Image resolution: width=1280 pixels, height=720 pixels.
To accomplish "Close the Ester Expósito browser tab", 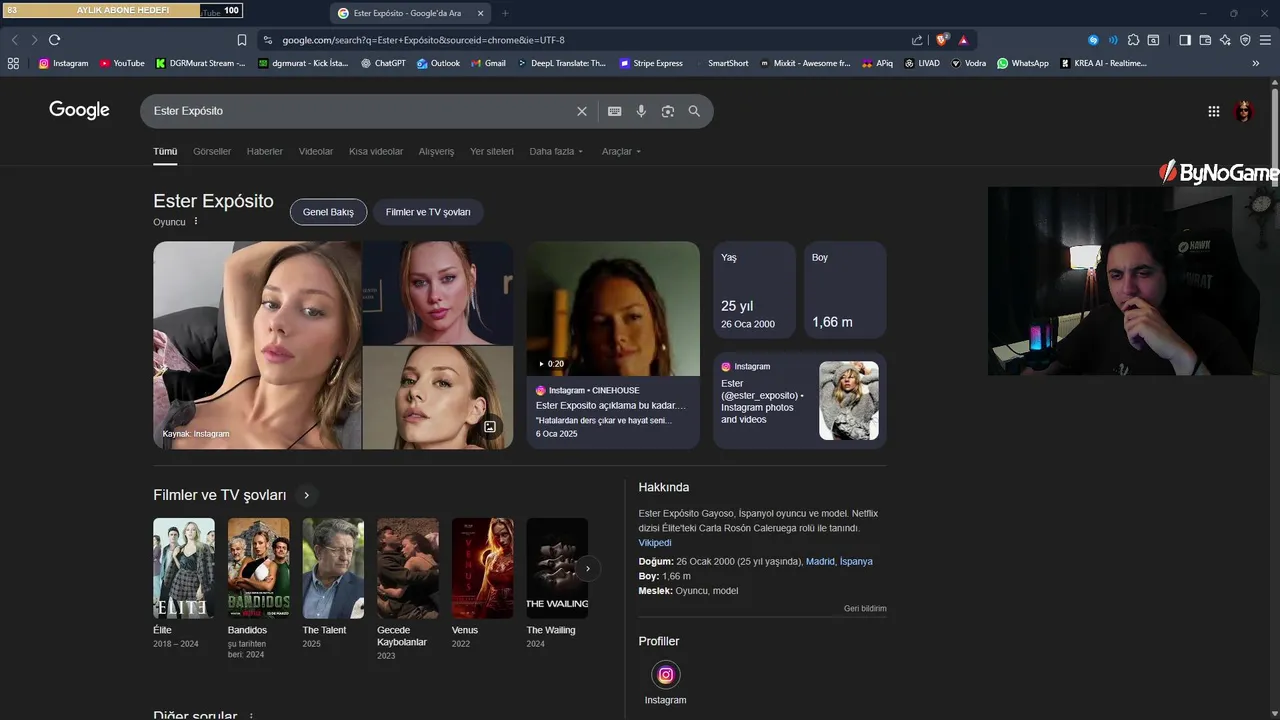I will (480, 13).
